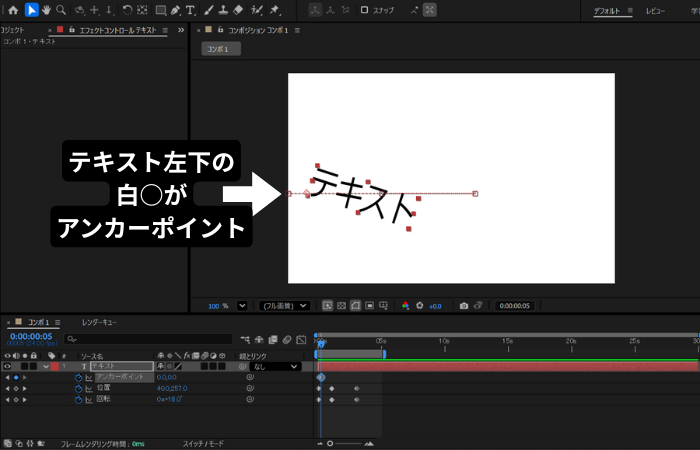Click the composition mini-flowchart icon in timeline
700x450 pixels.
tap(245, 340)
